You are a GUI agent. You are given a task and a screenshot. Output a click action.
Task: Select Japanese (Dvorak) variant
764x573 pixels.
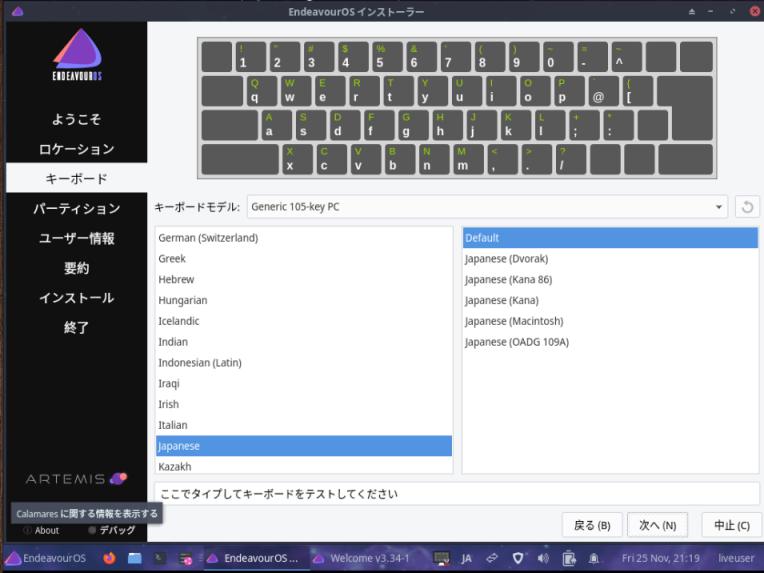tap(610, 259)
